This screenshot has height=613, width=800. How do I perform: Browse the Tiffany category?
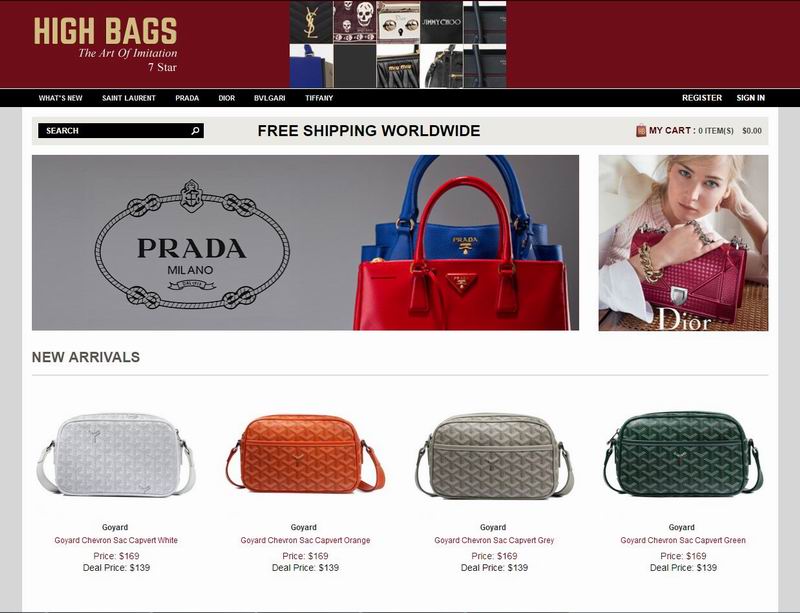tap(319, 98)
